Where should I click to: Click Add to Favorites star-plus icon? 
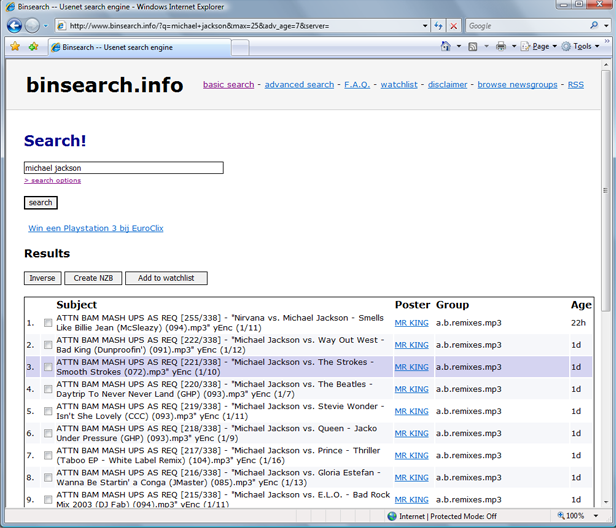(x=33, y=47)
